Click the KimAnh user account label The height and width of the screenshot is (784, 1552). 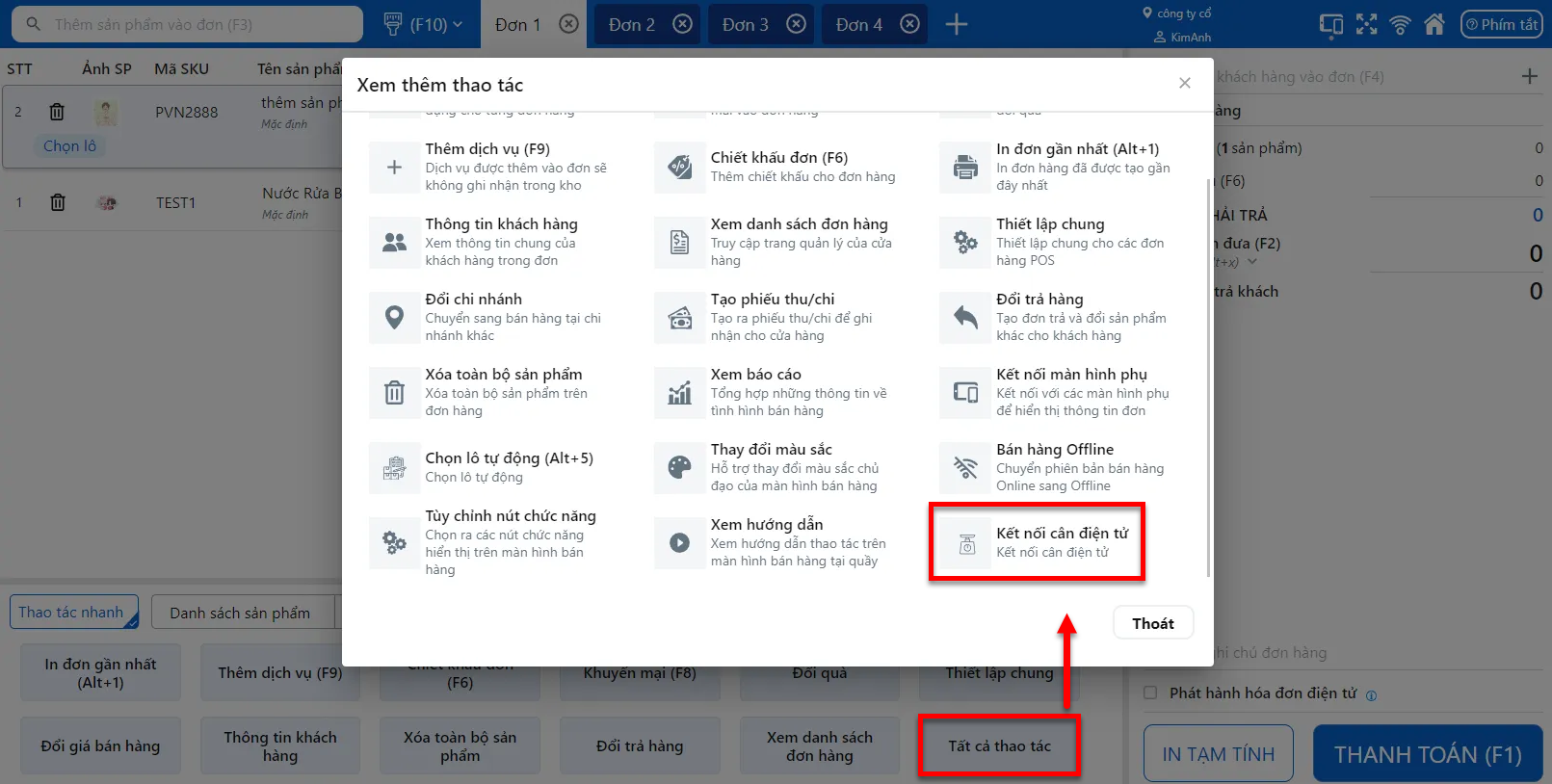pyautogui.click(x=1183, y=37)
